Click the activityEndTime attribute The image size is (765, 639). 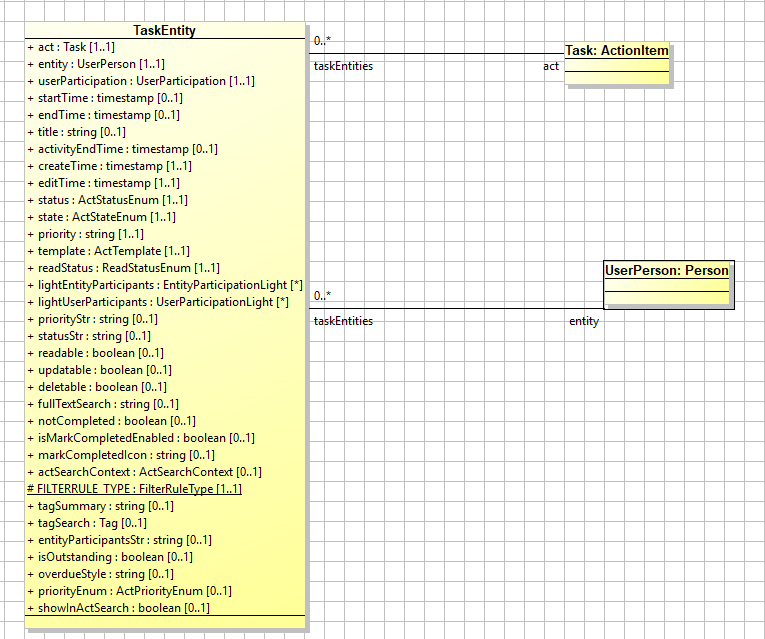coord(122,149)
